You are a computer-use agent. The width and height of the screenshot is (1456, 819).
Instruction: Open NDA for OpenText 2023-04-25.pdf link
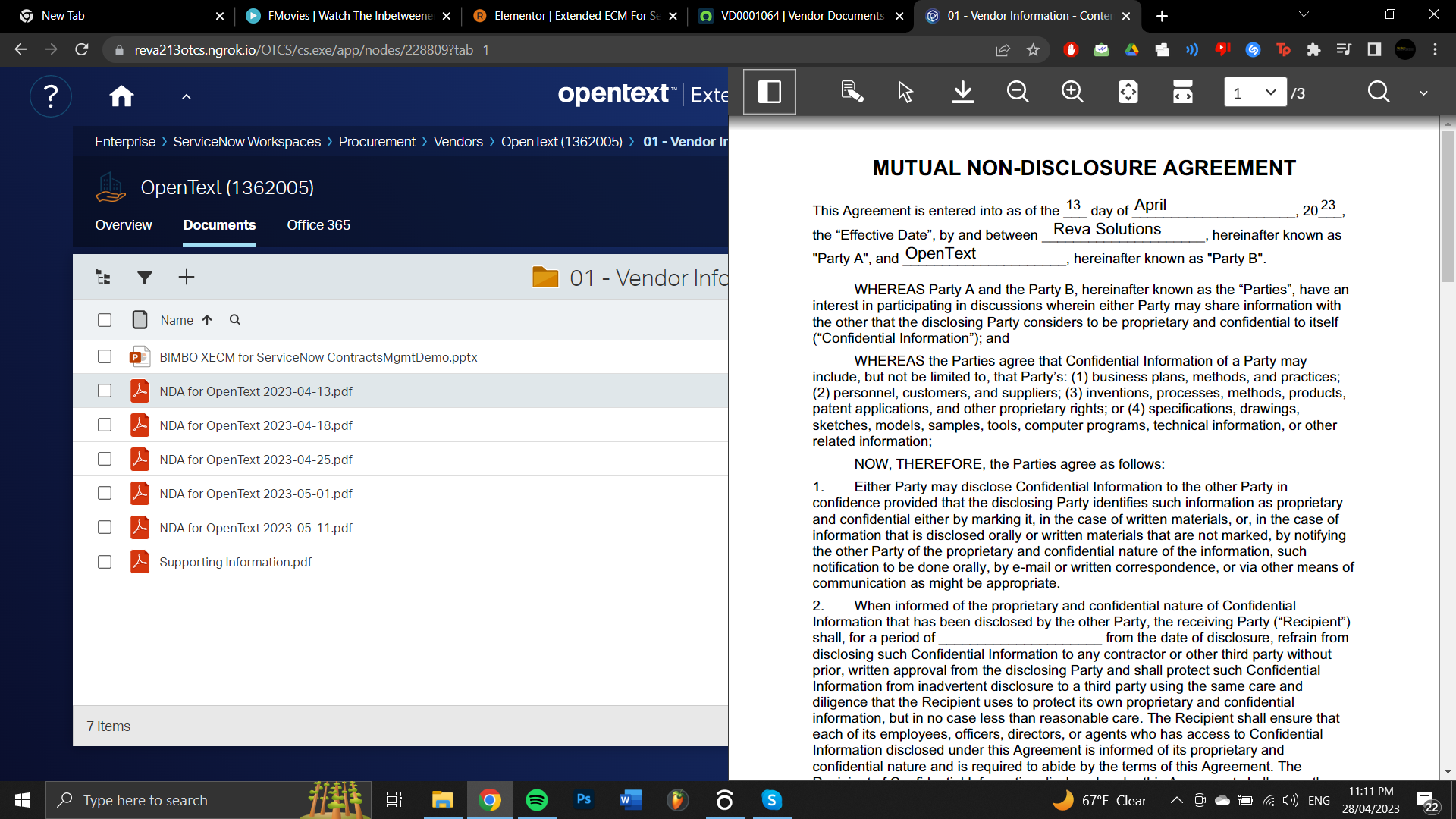pyautogui.click(x=256, y=460)
